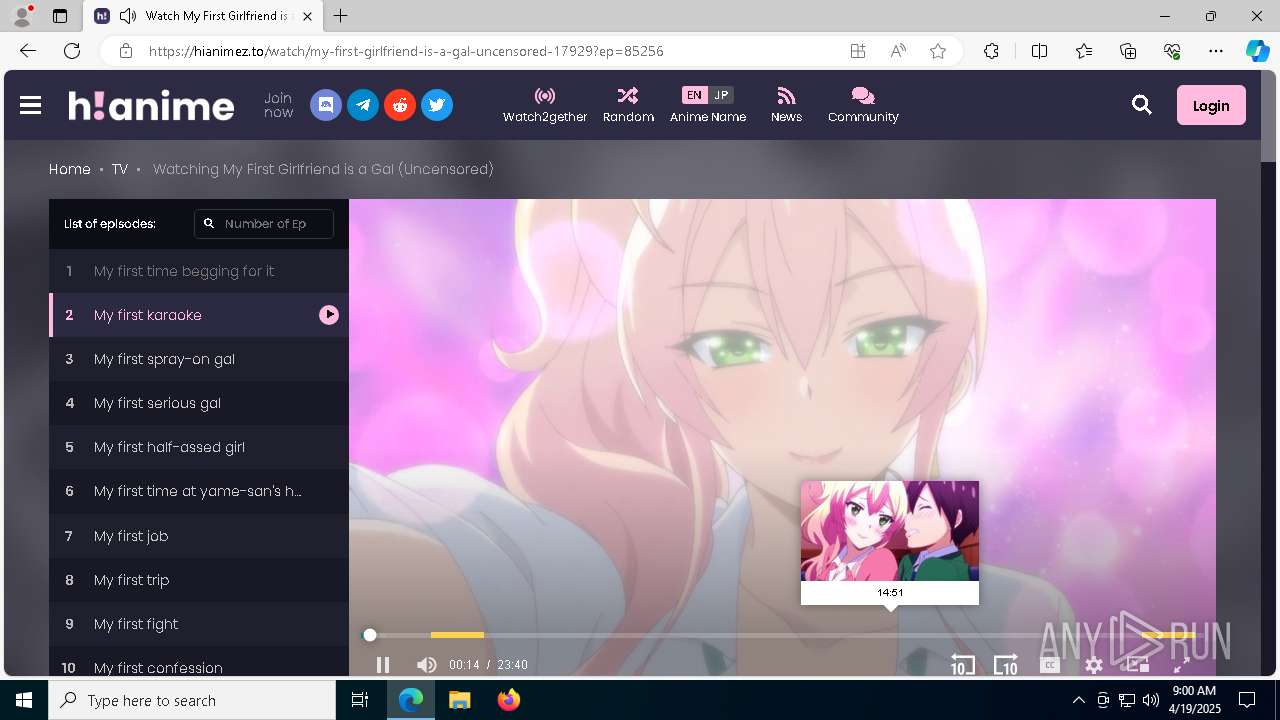Select episode 4 My first serious gal
The width and height of the screenshot is (1280, 720).
[199, 403]
